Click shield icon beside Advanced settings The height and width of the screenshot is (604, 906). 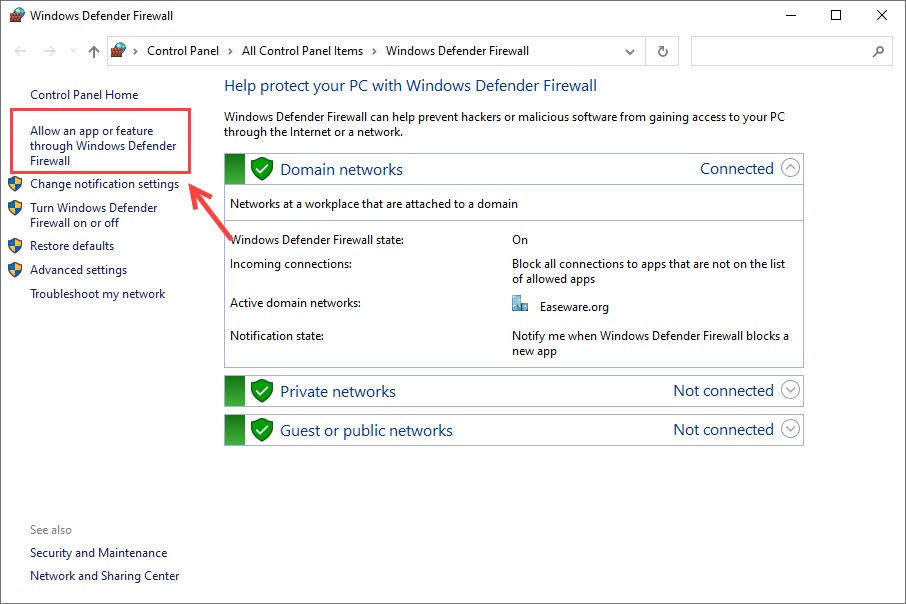pyautogui.click(x=15, y=269)
